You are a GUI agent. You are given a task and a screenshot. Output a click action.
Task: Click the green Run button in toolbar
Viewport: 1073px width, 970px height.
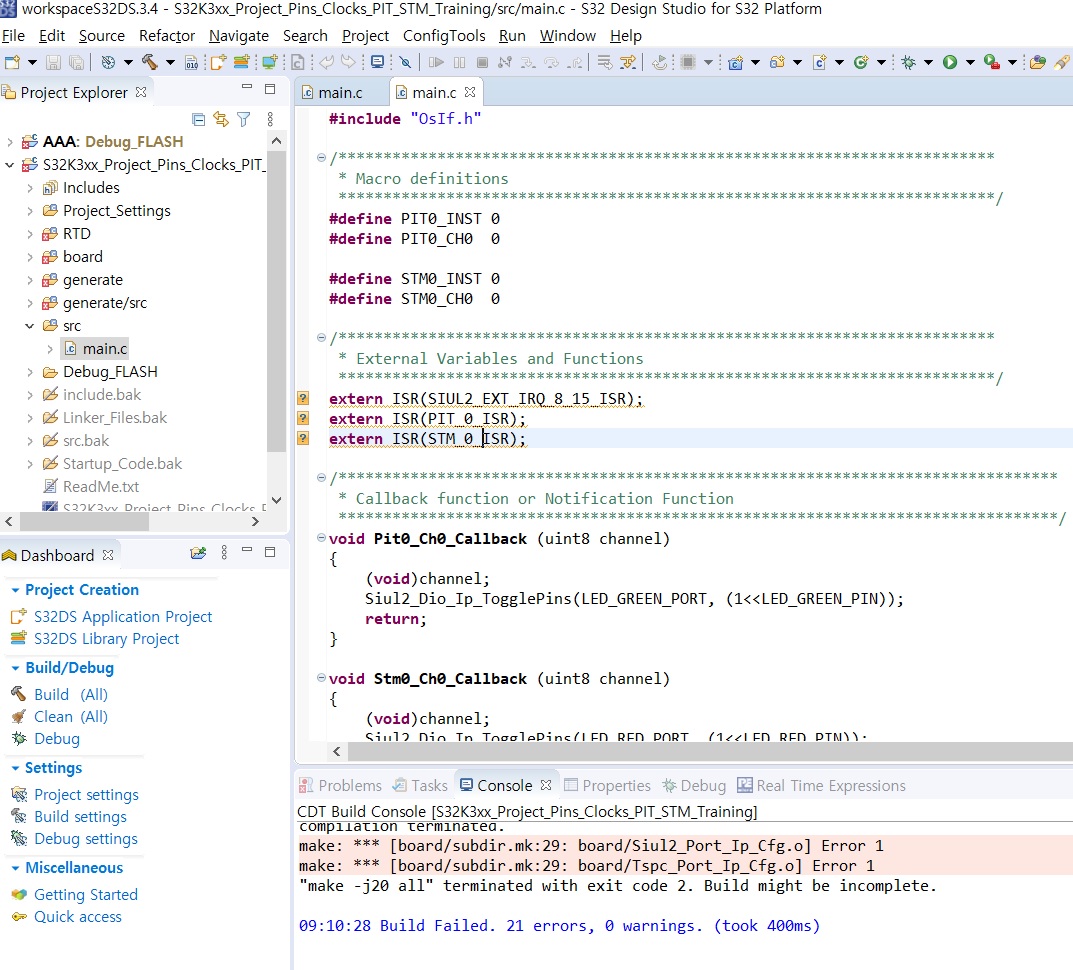[x=949, y=62]
